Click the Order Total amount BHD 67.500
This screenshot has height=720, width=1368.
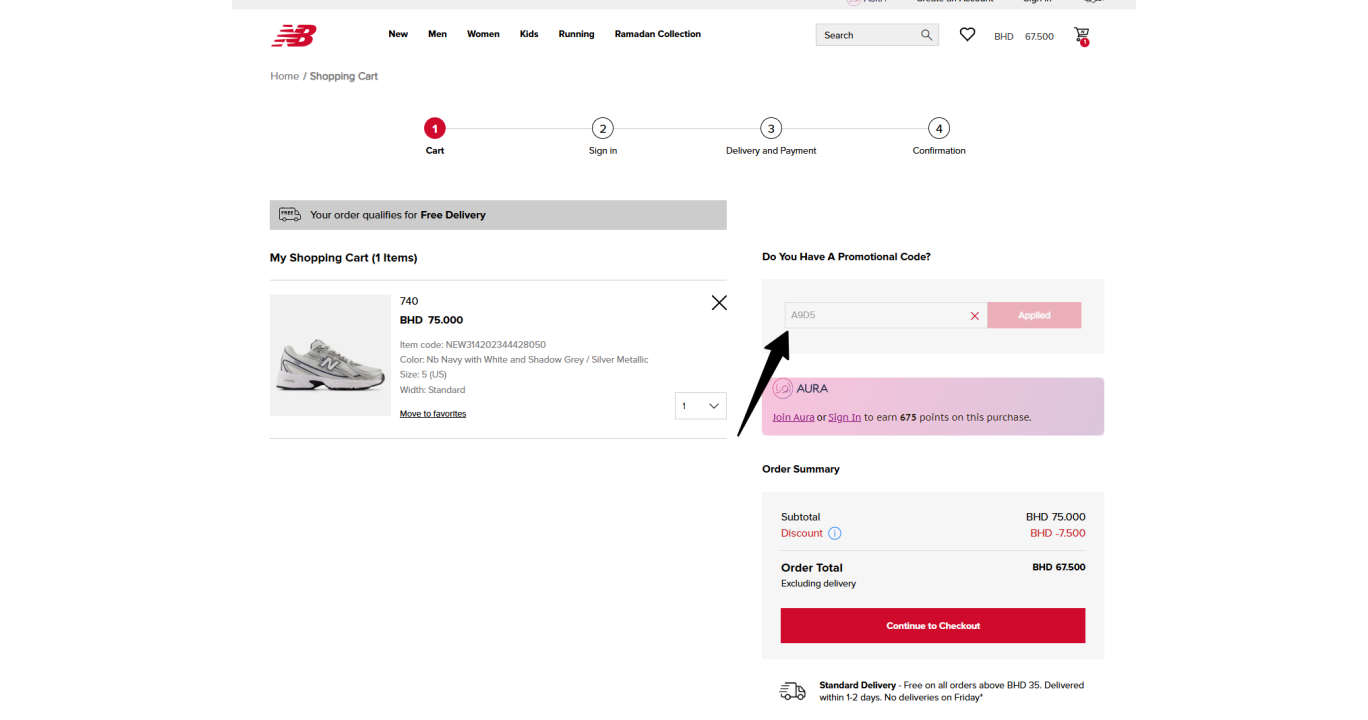(x=1059, y=567)
